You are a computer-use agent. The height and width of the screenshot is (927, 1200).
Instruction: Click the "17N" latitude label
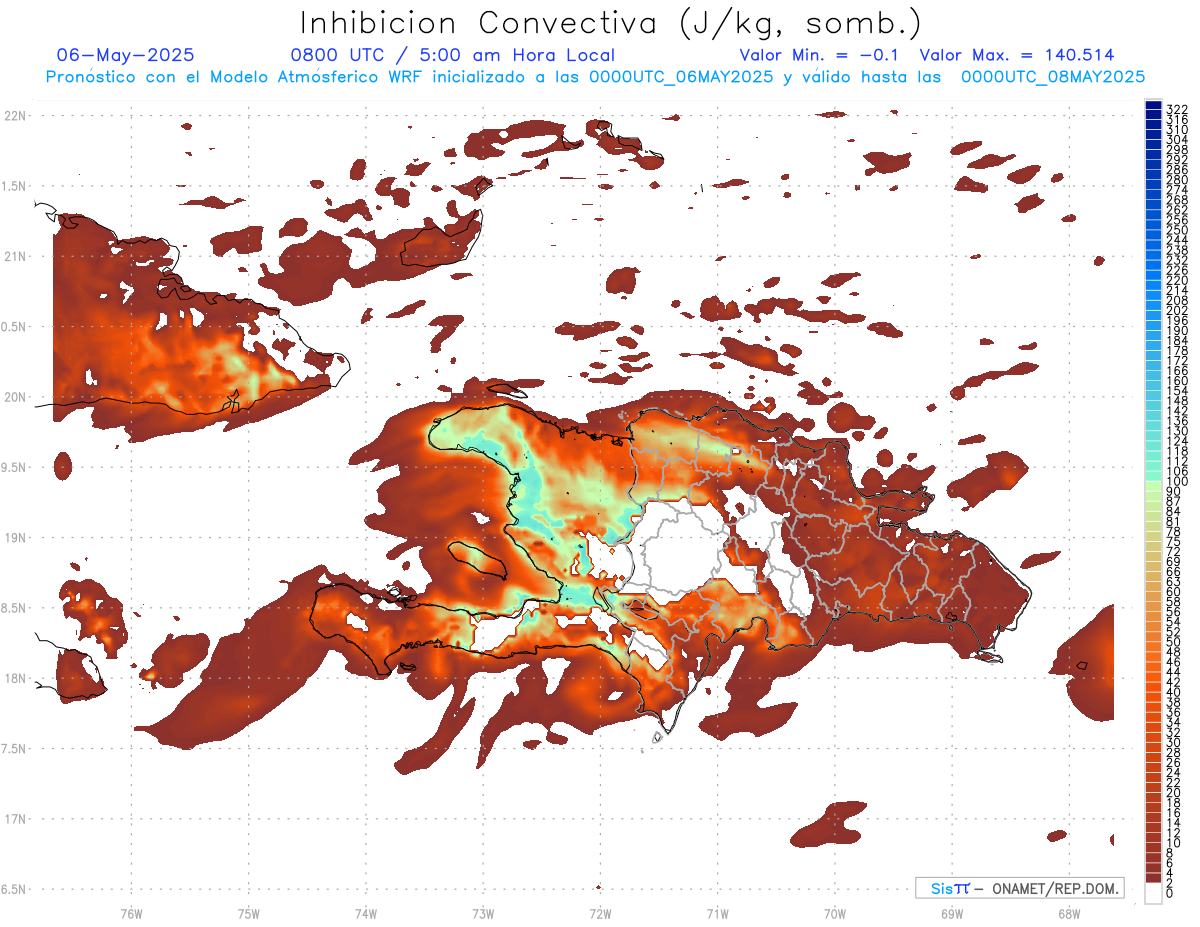coord(14,819)
